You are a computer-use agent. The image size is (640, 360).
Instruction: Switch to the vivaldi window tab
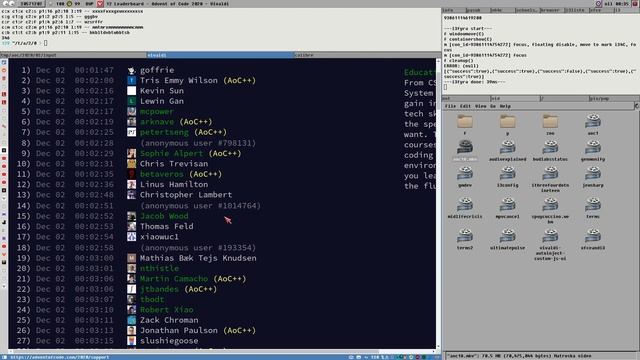220,55
